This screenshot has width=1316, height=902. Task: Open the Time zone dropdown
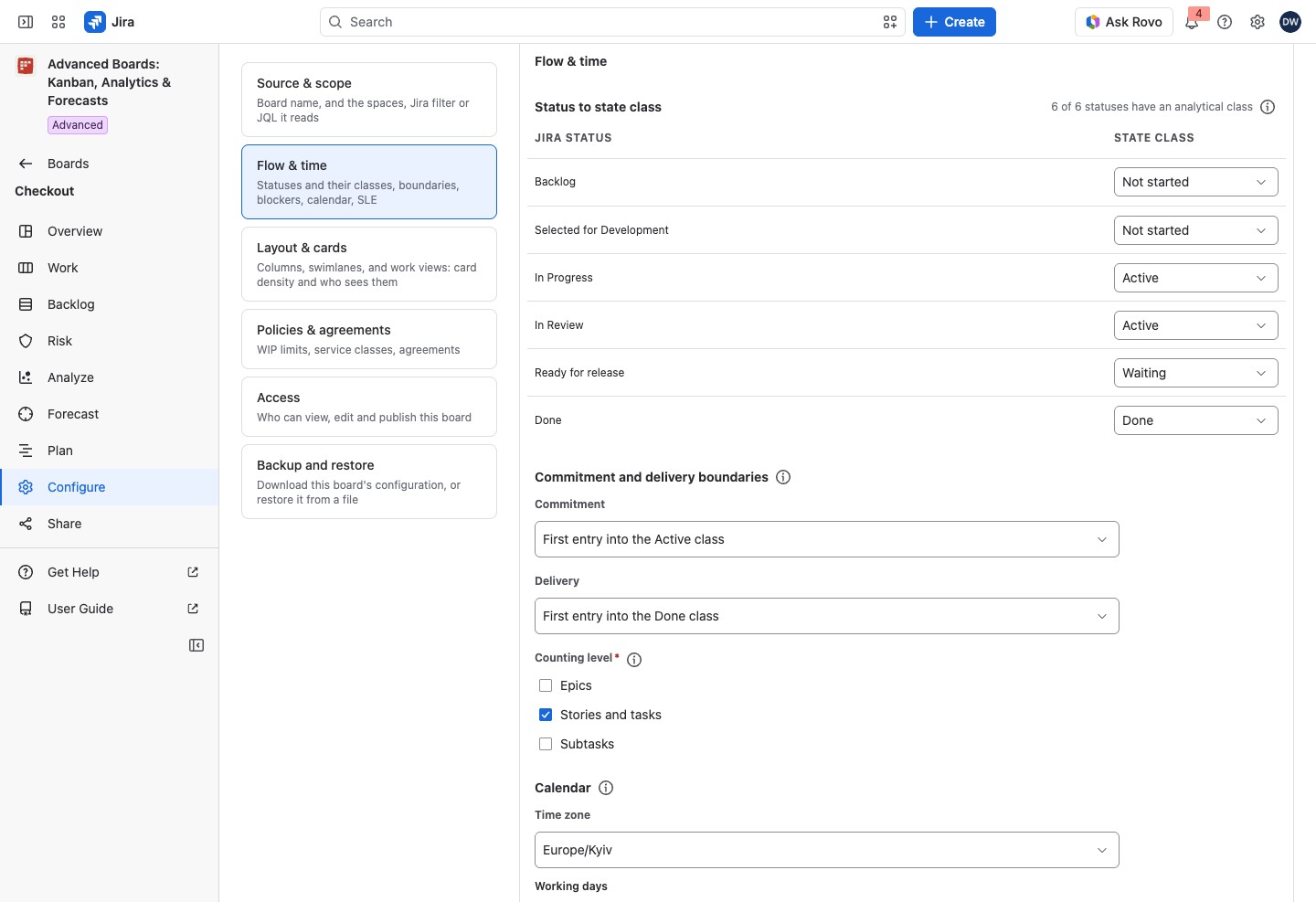point(826,850)
